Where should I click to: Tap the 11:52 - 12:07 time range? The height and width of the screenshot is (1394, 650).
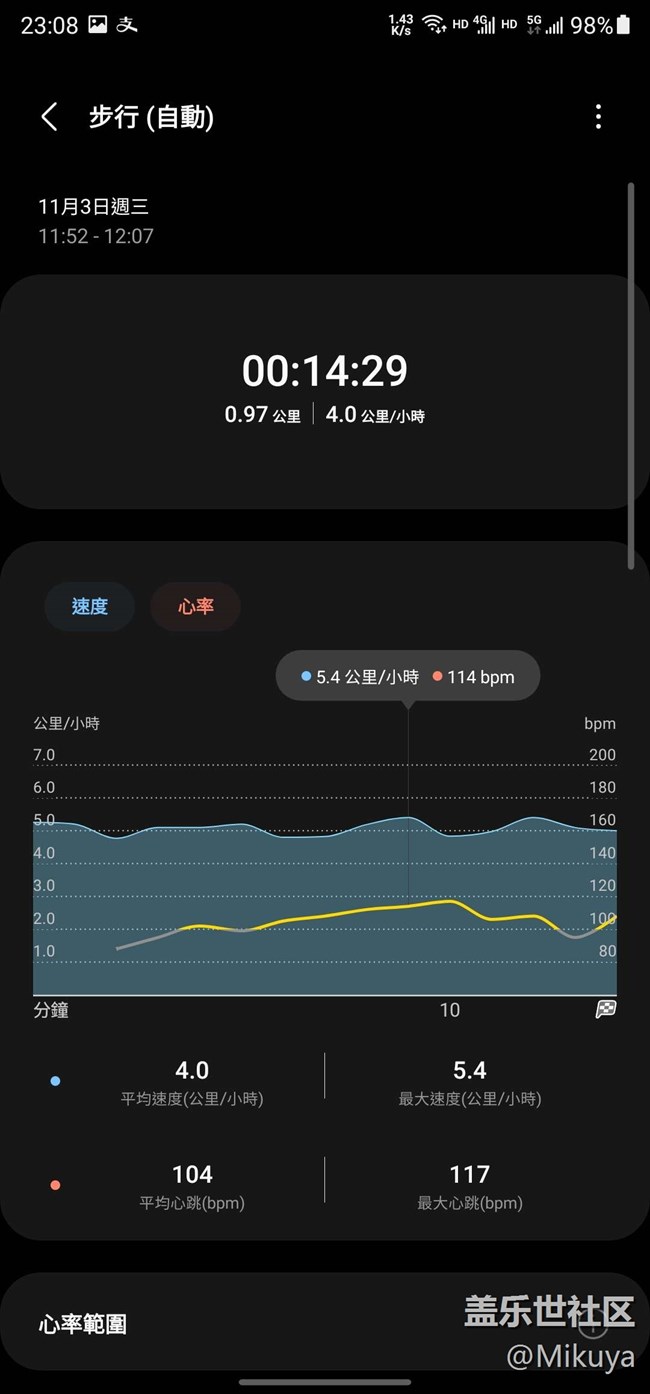click(96, 237)
